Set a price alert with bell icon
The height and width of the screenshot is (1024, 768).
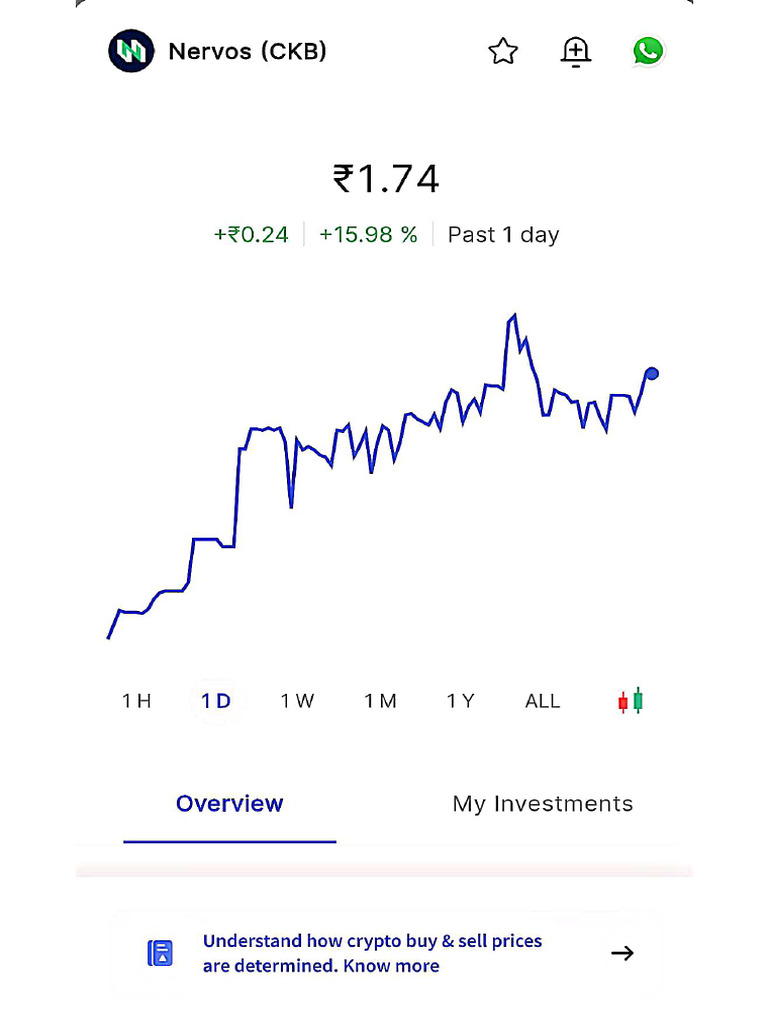coord(576,51)
